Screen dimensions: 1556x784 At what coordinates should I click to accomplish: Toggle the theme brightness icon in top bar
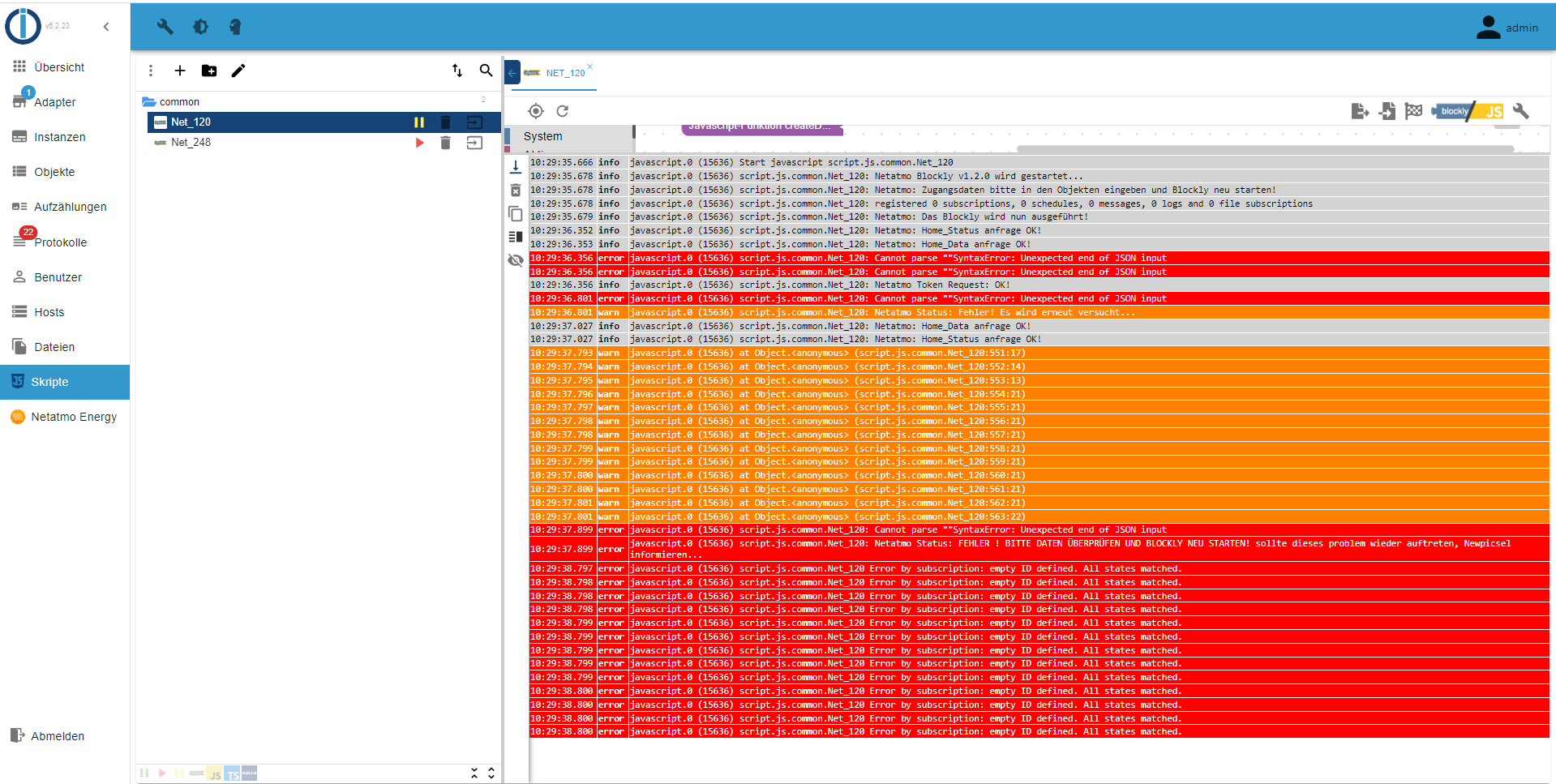pos(200,27)
